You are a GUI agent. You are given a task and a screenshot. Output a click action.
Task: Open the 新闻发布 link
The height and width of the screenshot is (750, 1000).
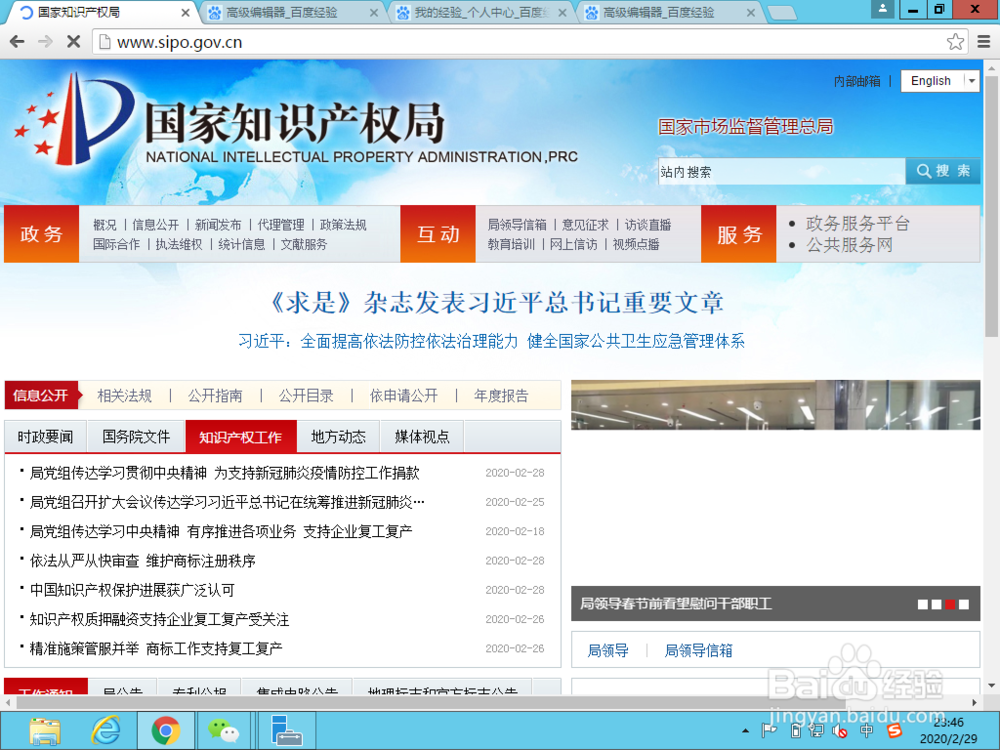pyautogui.click(x=218, y=225)
